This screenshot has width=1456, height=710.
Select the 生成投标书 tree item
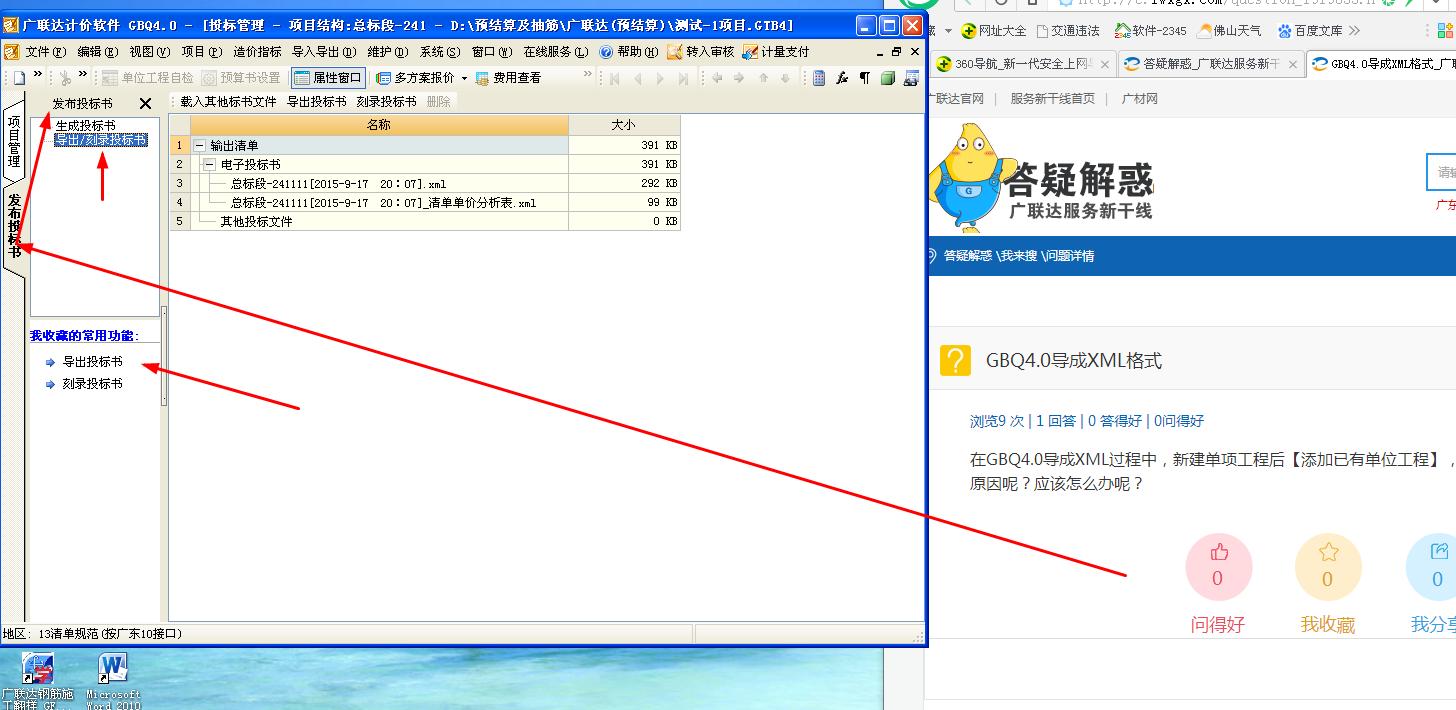(x=85, y=126)
